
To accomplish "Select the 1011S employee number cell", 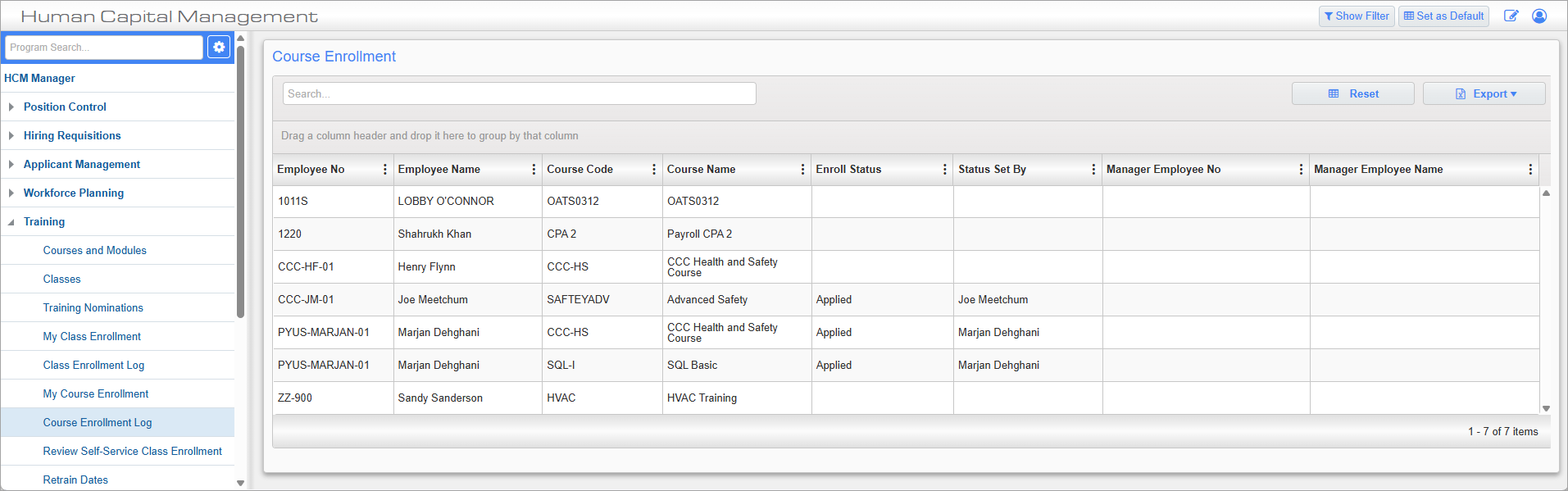I will point(333,201).
